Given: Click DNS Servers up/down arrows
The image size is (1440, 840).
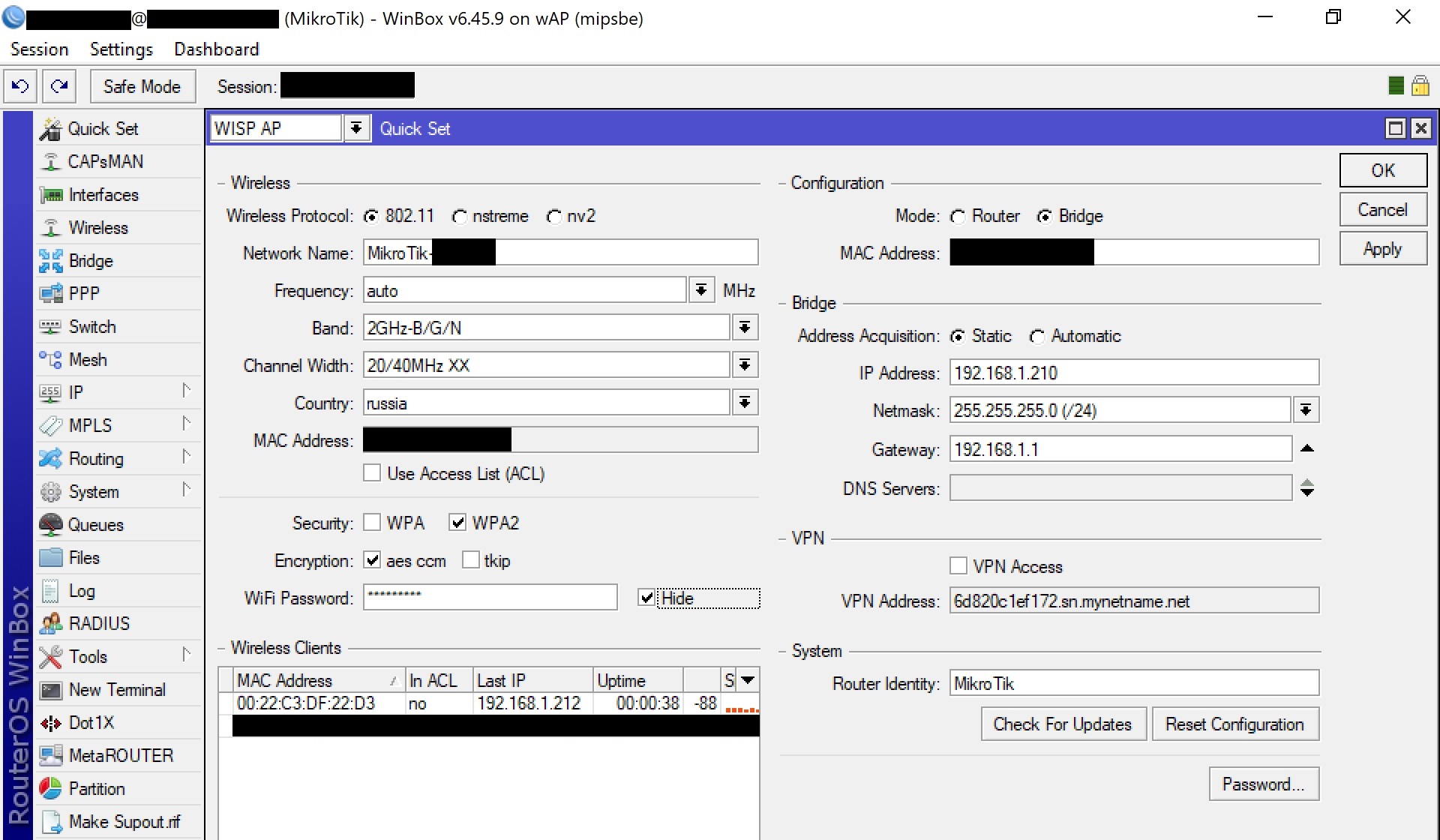Looking at the screenshot, I should tap(1307, 488).
